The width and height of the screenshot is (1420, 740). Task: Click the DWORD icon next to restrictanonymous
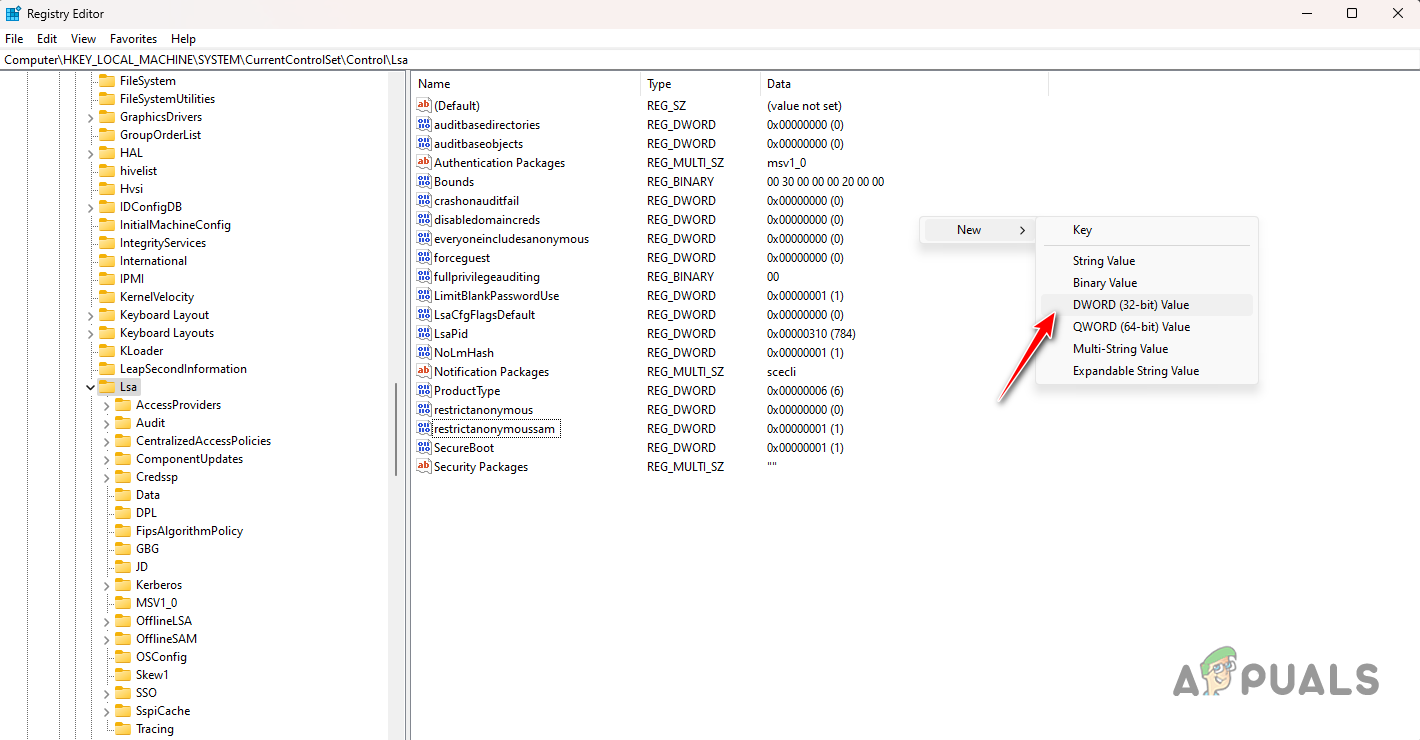[424, 409]
